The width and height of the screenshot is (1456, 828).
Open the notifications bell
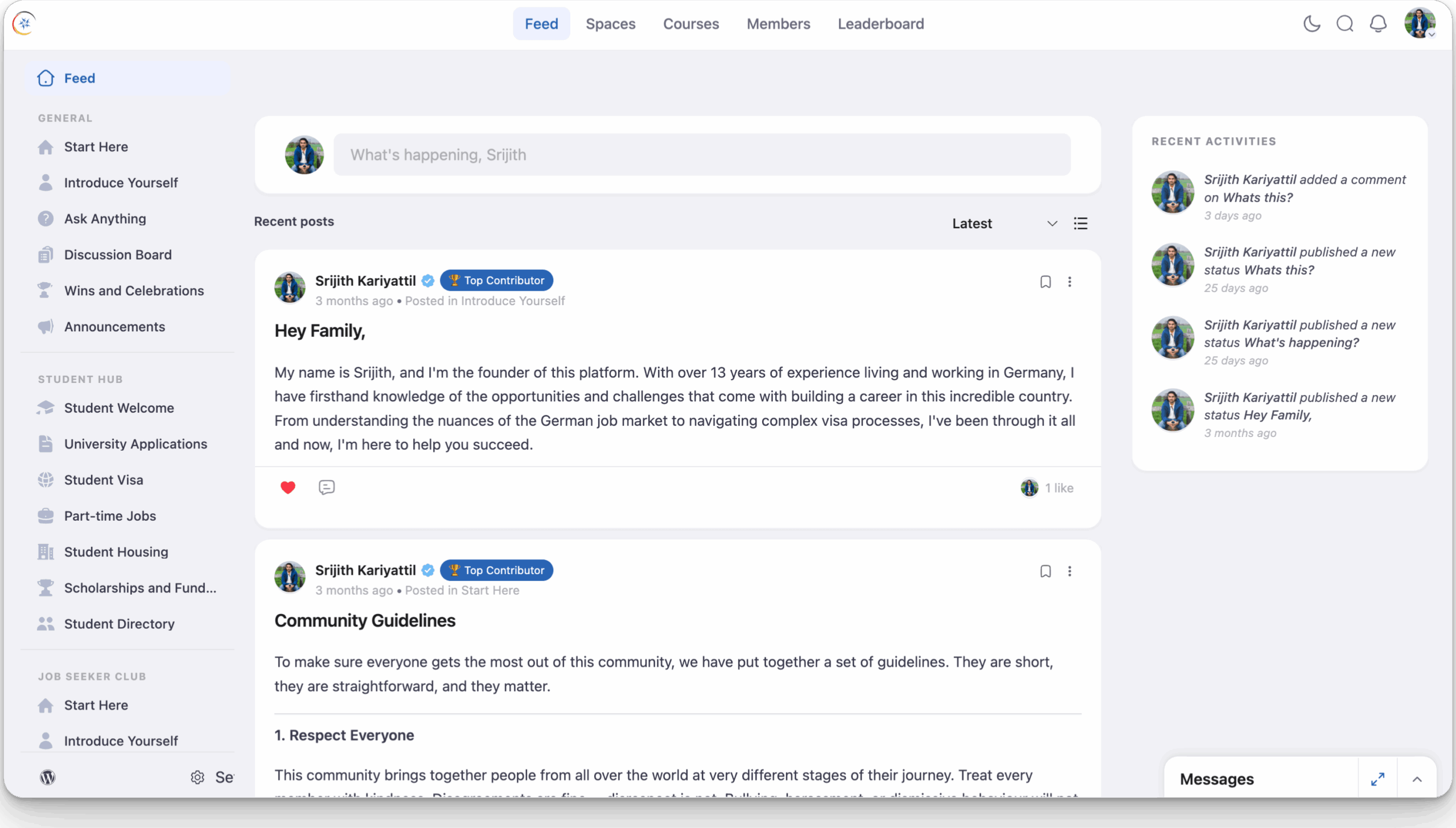tap(1378, 24)
